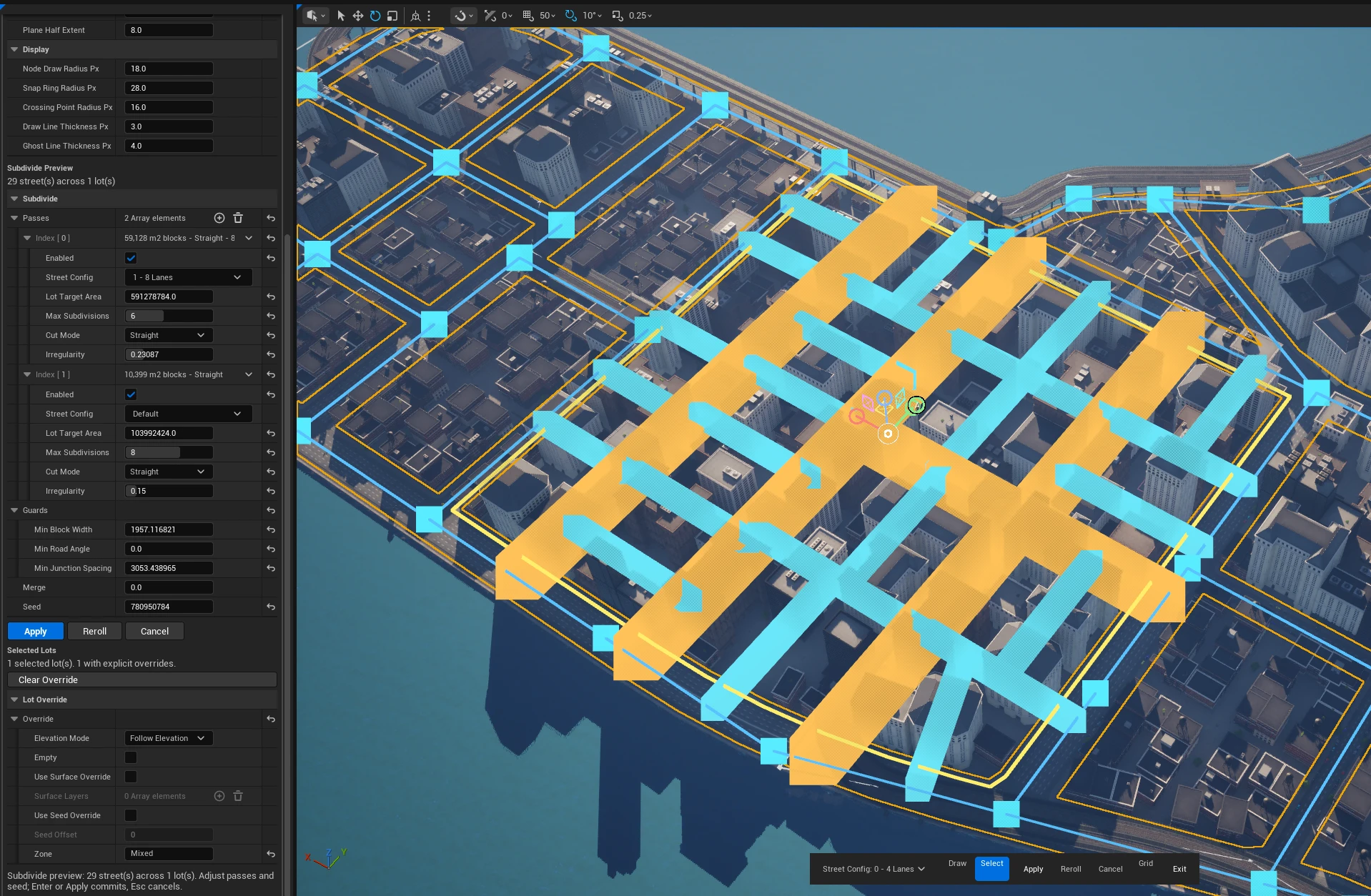
Task: Click the Clear Override button
Action: [x=142, y=680]
